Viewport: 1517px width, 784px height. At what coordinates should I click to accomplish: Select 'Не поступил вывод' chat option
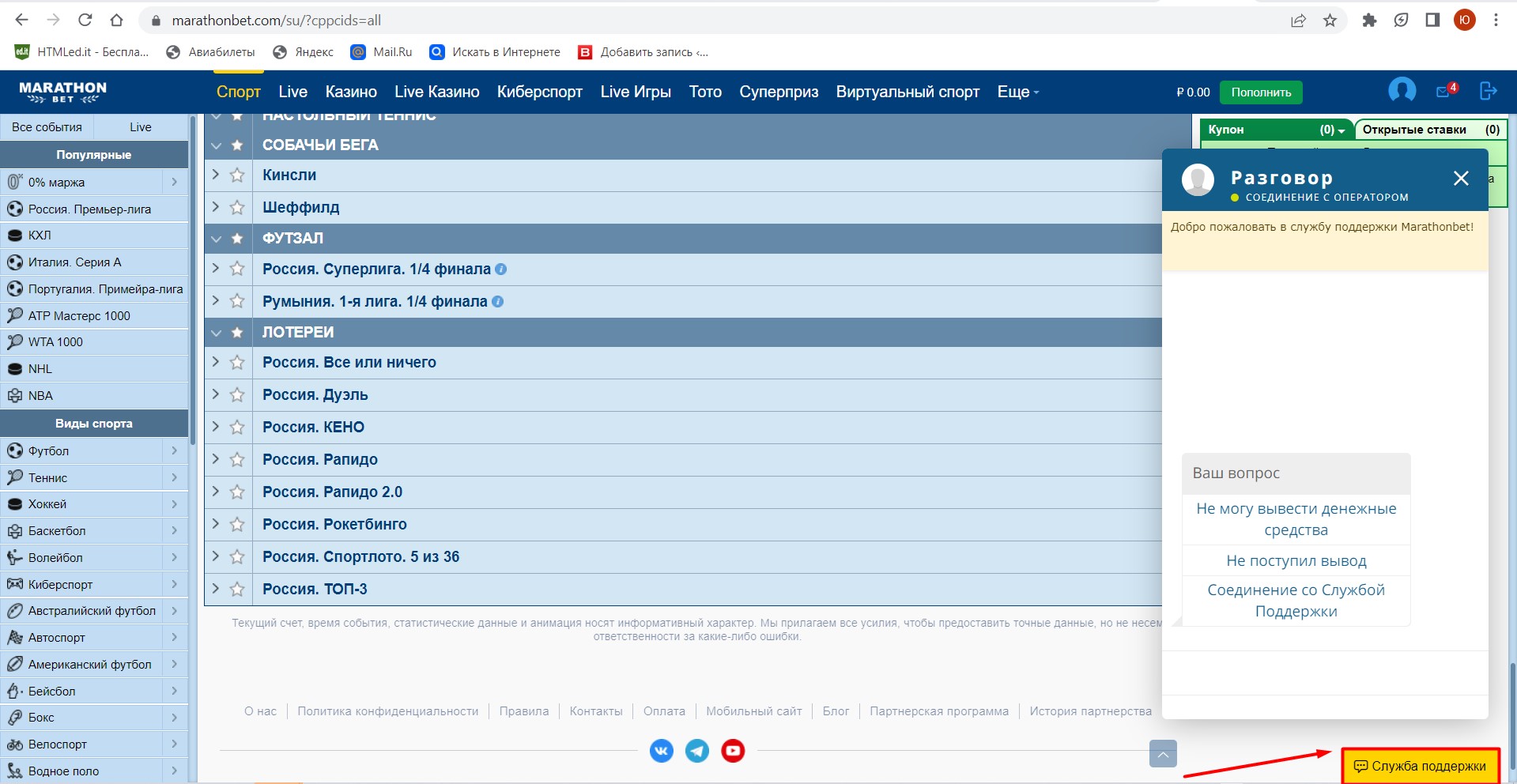coord(1296,561)
